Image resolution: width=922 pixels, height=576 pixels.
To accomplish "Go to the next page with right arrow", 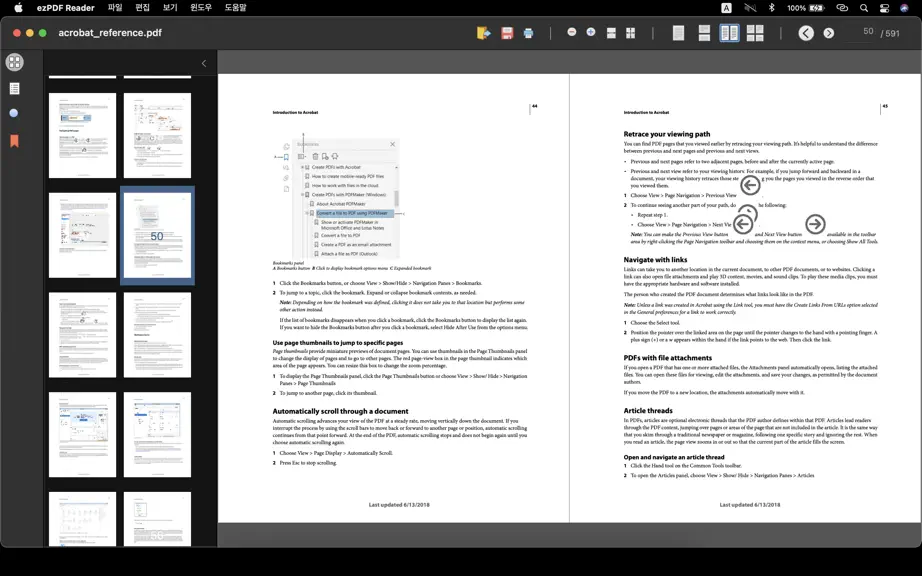I will pos(829,33).
